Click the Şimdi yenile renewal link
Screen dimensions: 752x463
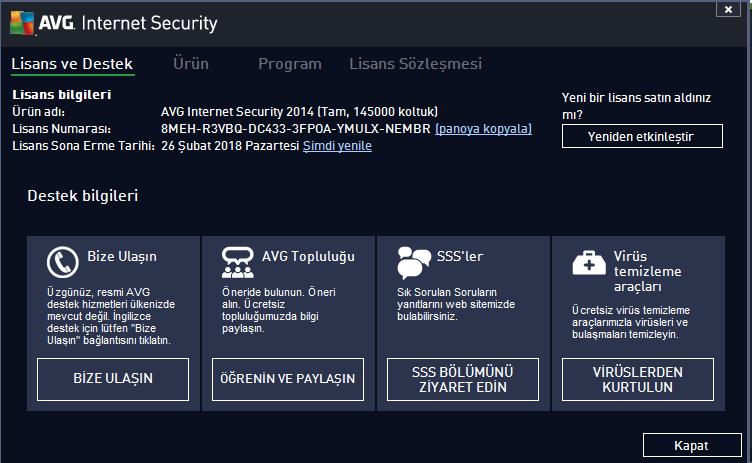337,145
